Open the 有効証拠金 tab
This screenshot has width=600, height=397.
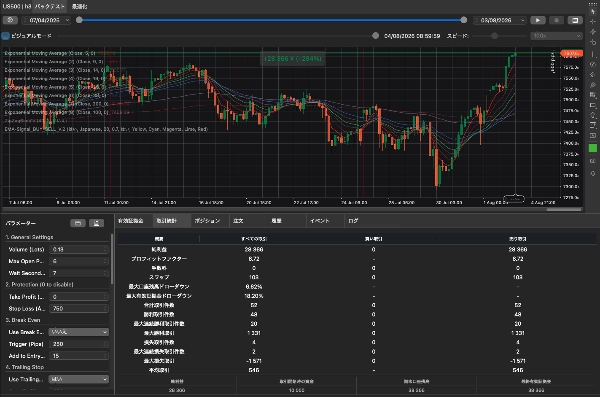point(130,221)
